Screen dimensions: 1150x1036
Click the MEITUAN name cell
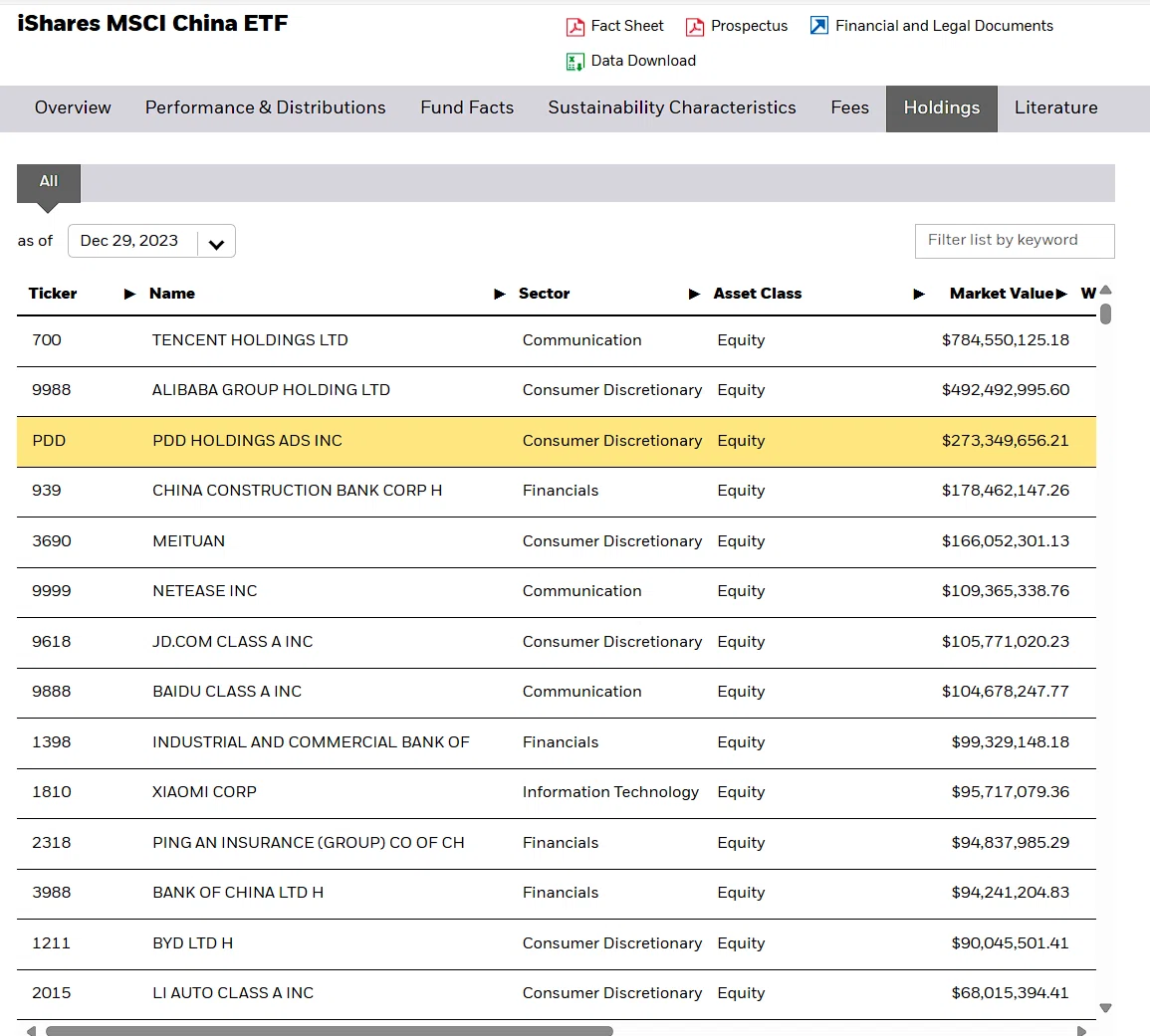[189, 541]
